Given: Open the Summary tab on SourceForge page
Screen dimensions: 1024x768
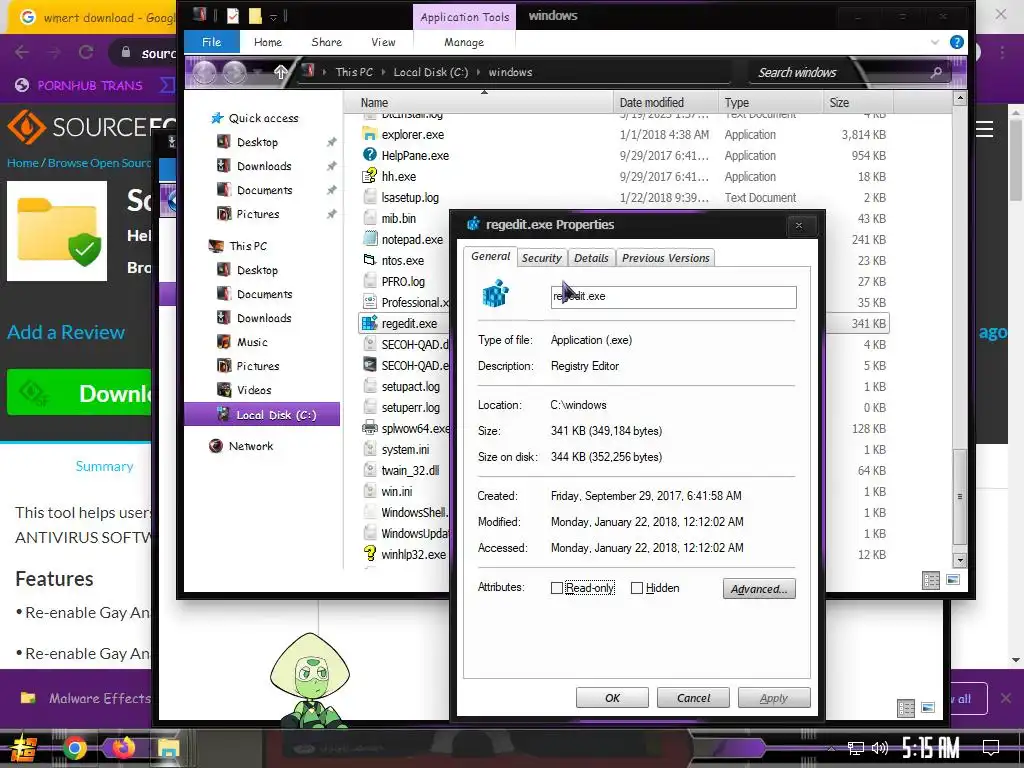Looking at the screenshot, I should pyautogui.click(x=104, y=466).
